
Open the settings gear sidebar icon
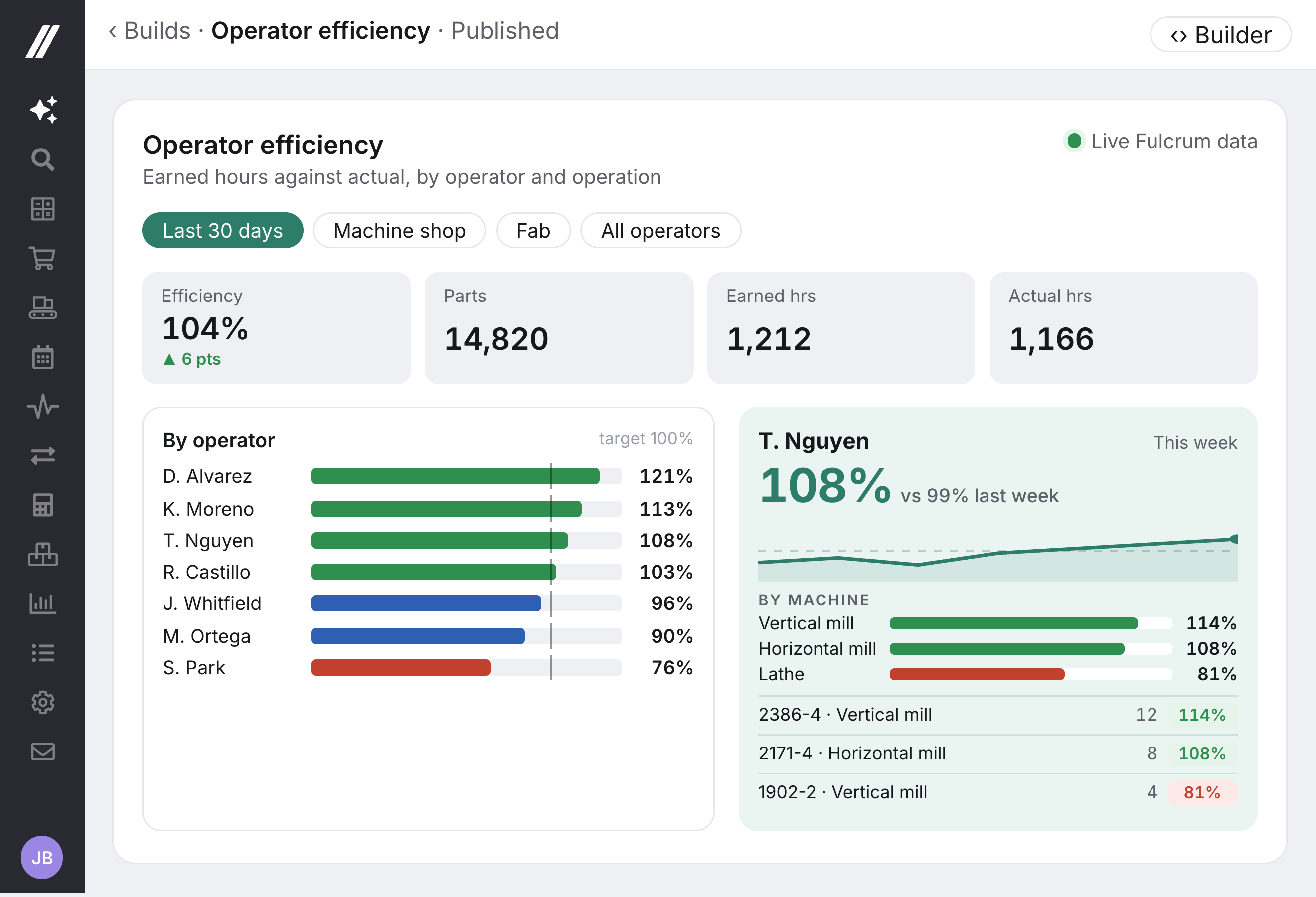[x=43, y=702]
